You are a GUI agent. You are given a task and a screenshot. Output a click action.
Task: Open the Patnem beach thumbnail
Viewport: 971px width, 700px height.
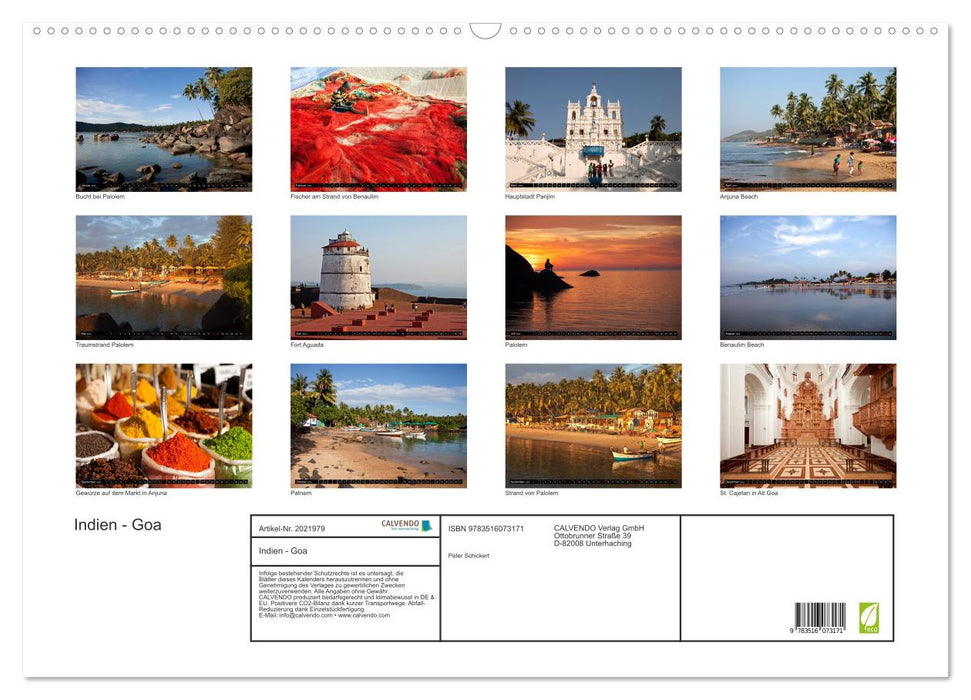click(x=377, y=422)
